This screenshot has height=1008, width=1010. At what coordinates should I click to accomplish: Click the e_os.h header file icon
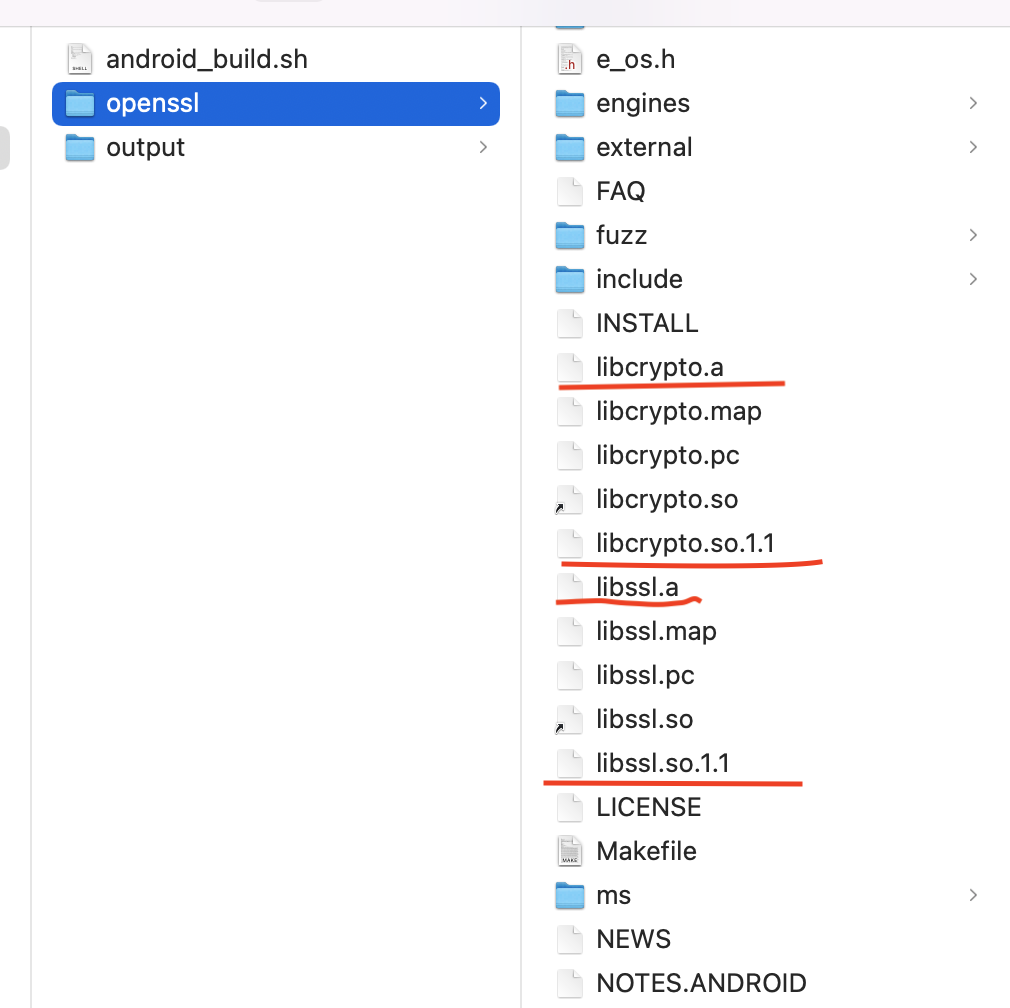point(569,59)
